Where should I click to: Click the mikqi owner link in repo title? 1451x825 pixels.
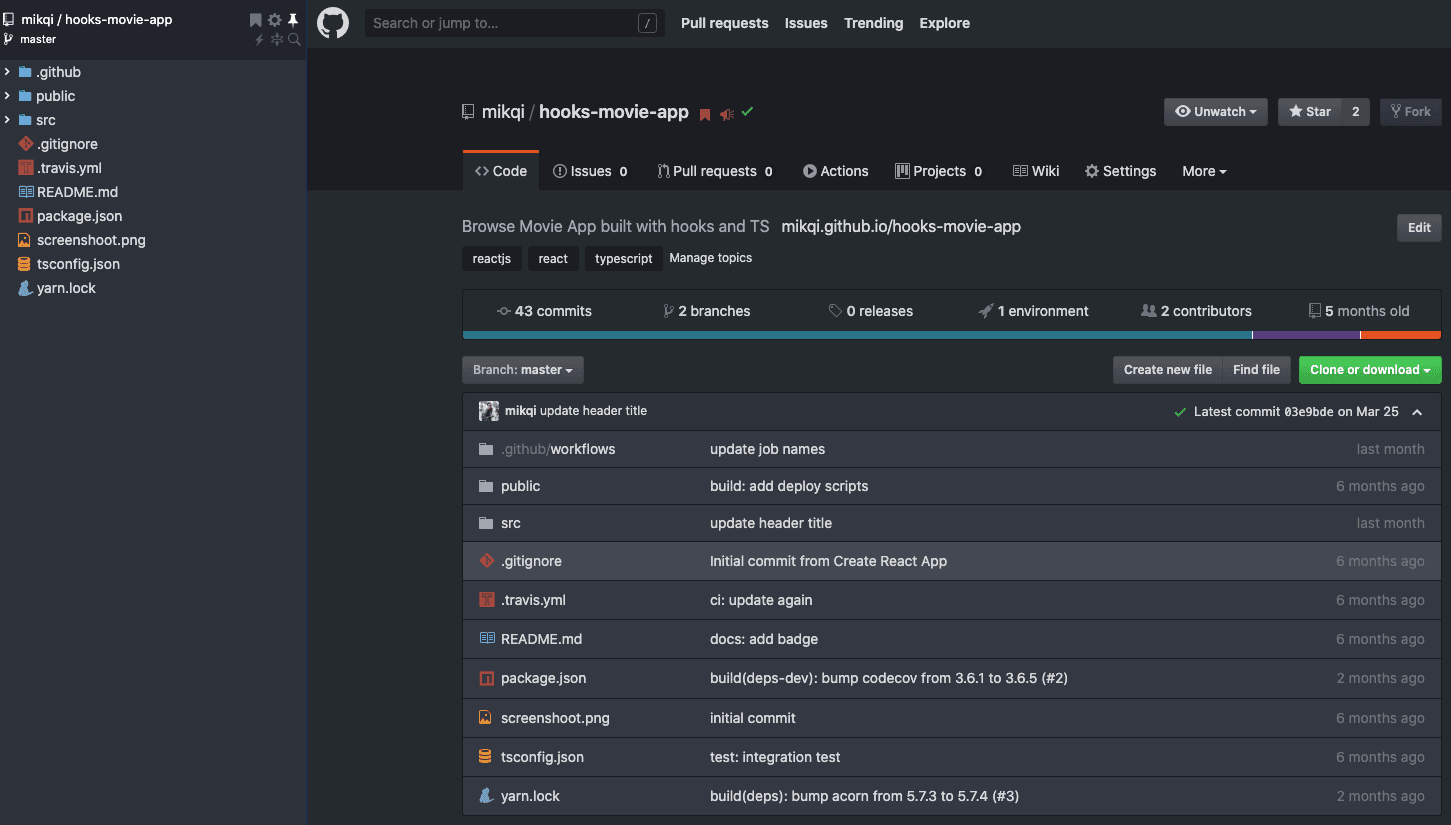click(x=503, y=112)
